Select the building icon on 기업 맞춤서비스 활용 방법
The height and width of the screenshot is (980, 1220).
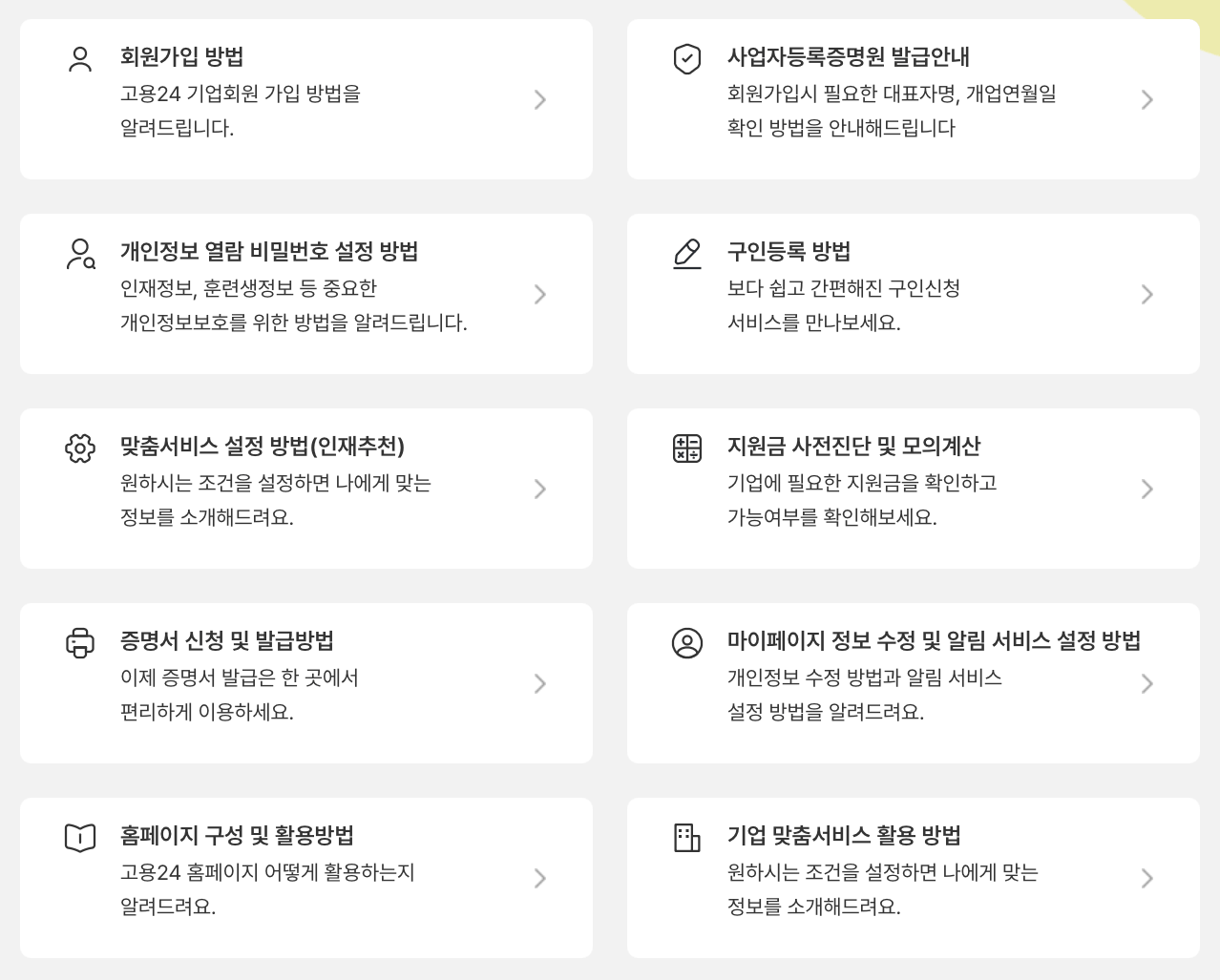(685, 838)
